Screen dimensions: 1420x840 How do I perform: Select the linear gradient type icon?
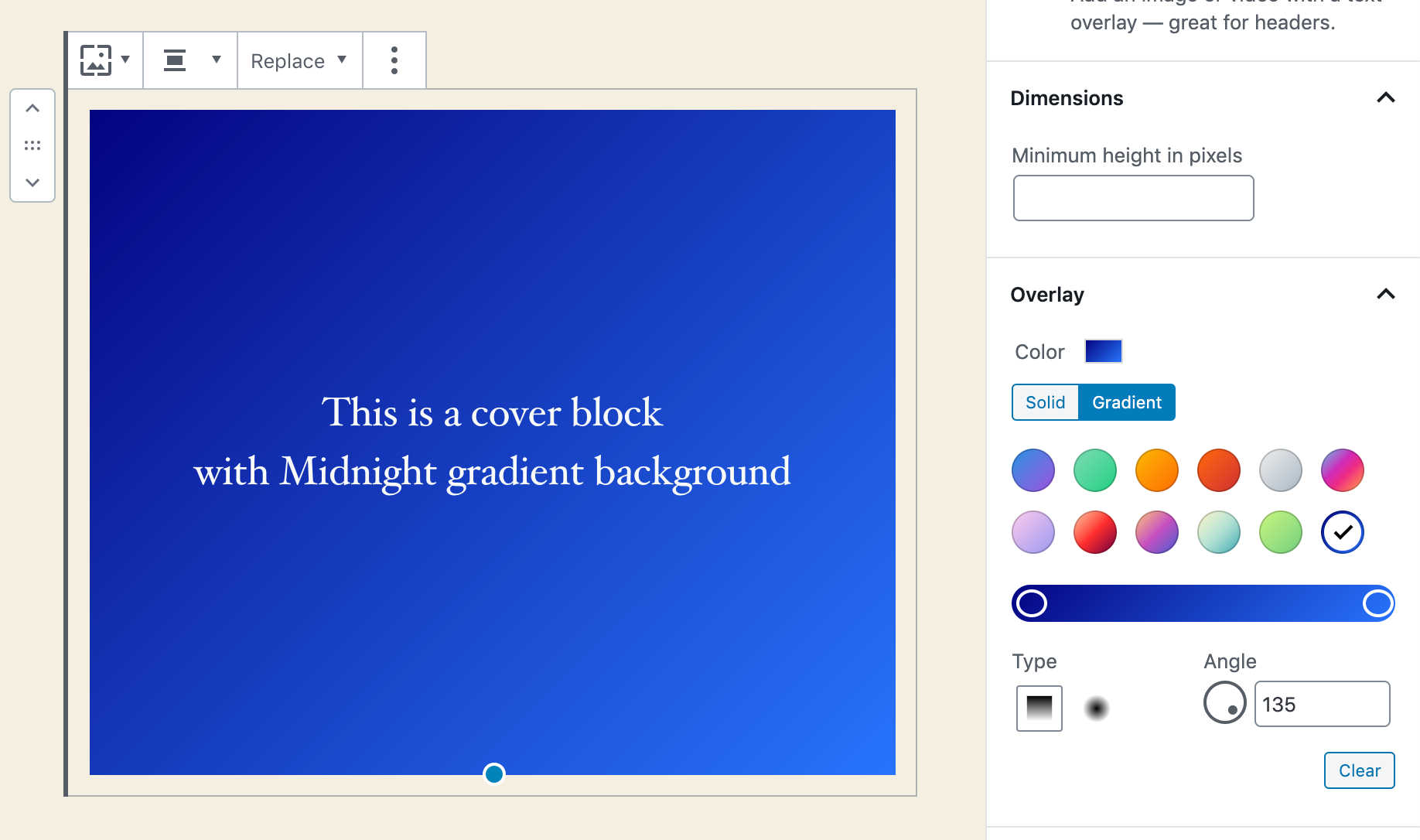coord(1039,708)
